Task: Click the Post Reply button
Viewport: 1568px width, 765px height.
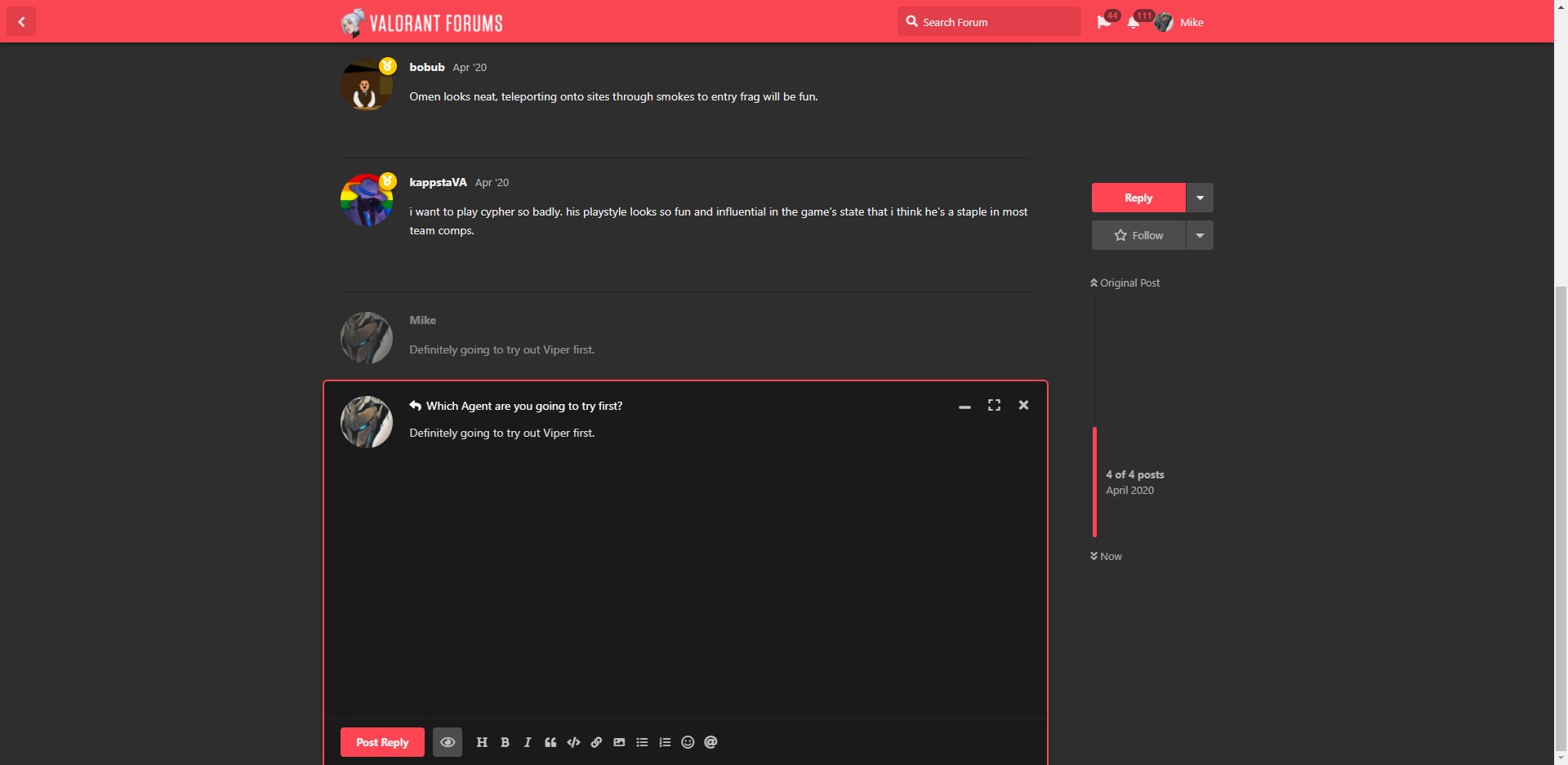Action: 382,742
